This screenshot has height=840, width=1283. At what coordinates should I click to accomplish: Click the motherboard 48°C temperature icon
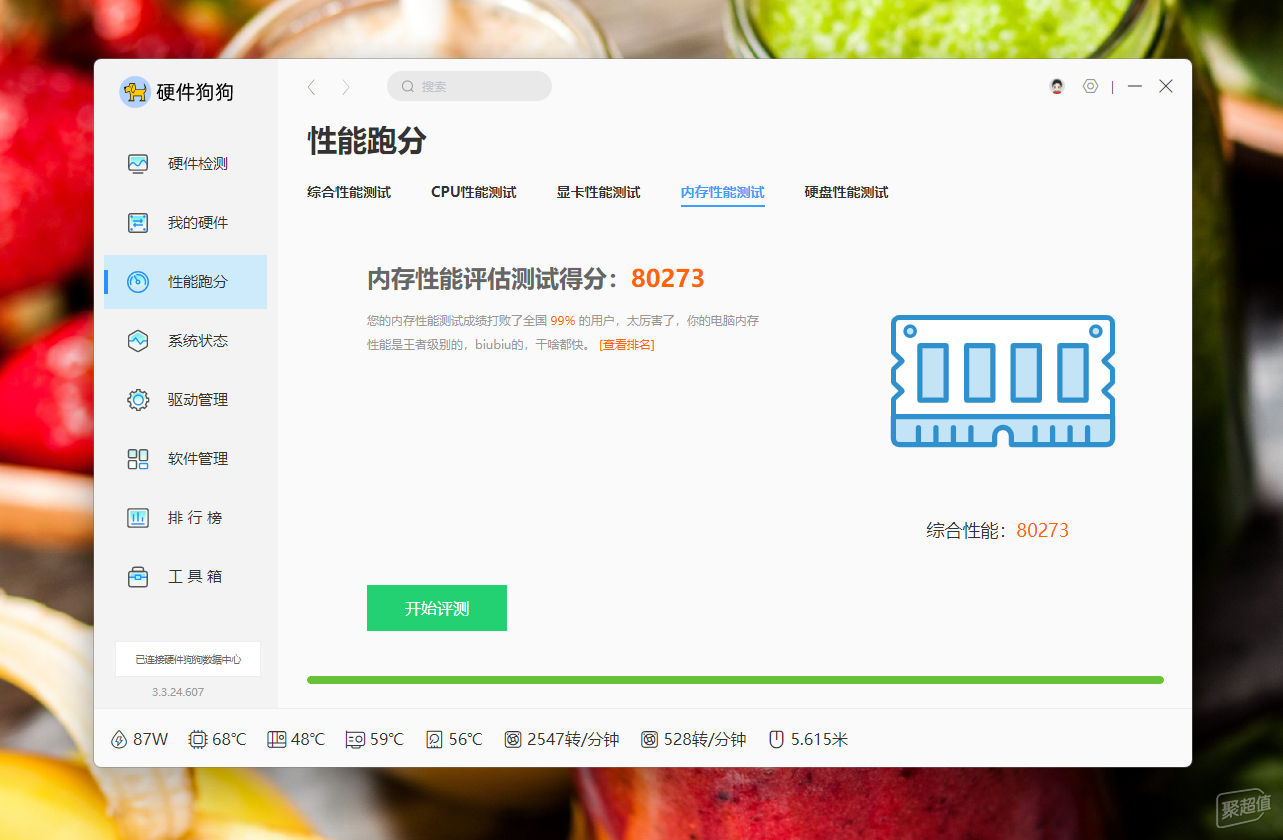click(277, 740)
